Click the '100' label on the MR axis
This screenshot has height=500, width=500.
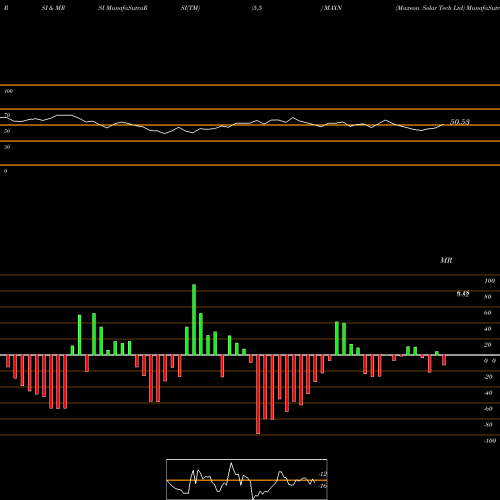(489, 281)
